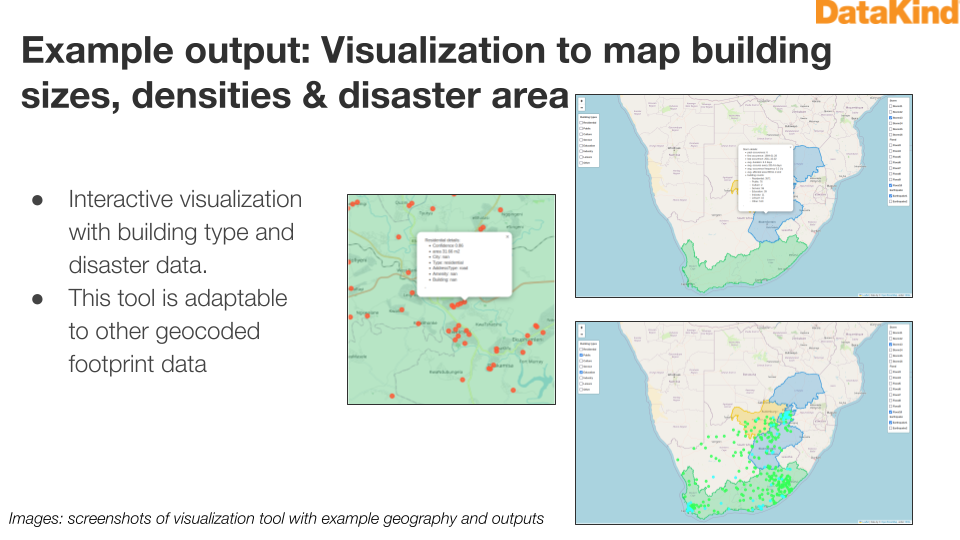Click the slide title starting with "Example output"
This screenshot has width=960, height=540.
[426, 72]
